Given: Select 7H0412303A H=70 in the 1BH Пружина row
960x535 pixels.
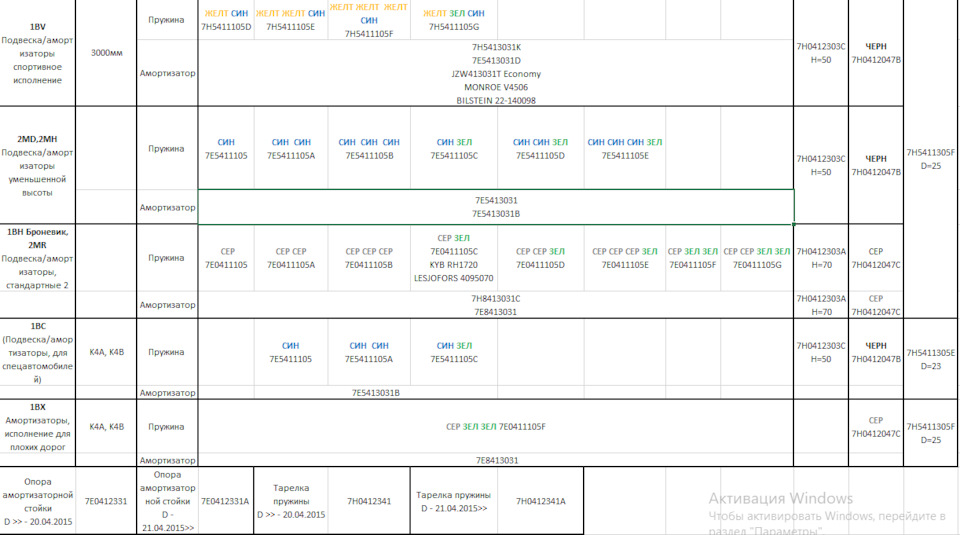Looking at the screenshot, I should coord(821,258).
